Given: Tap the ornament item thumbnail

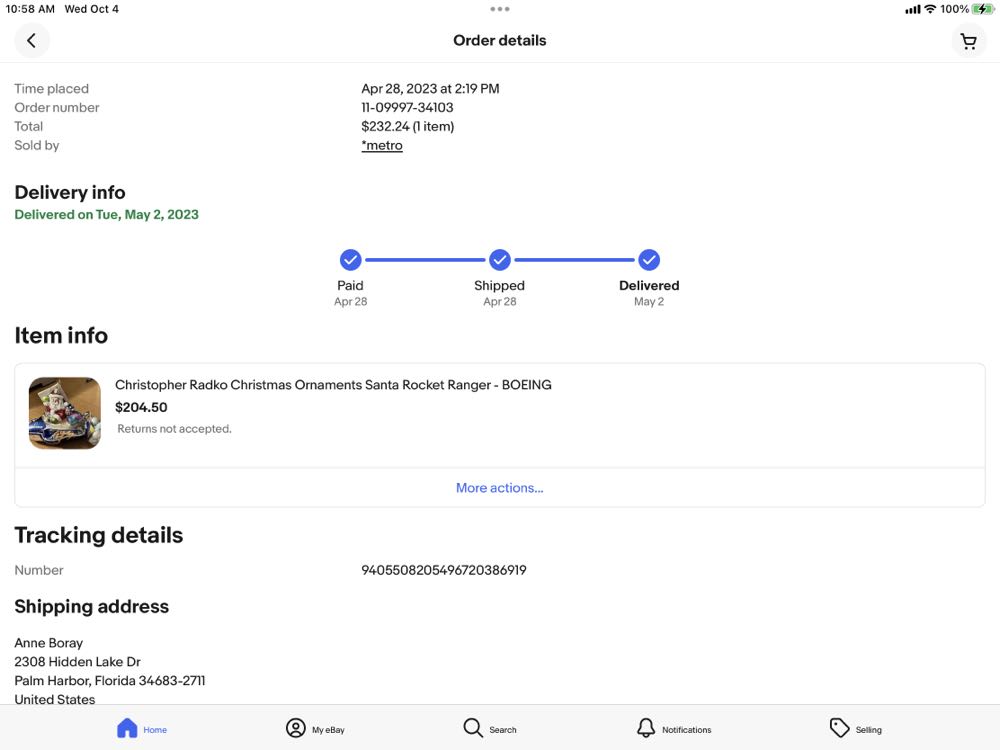Looking at the screenshot, I should click(65, 413).
